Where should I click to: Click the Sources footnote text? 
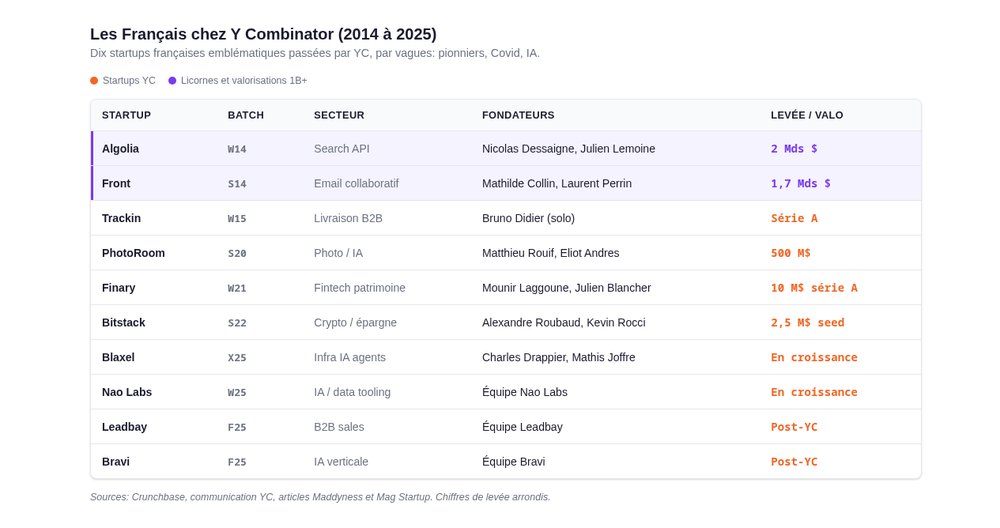(x=320, y=497)
